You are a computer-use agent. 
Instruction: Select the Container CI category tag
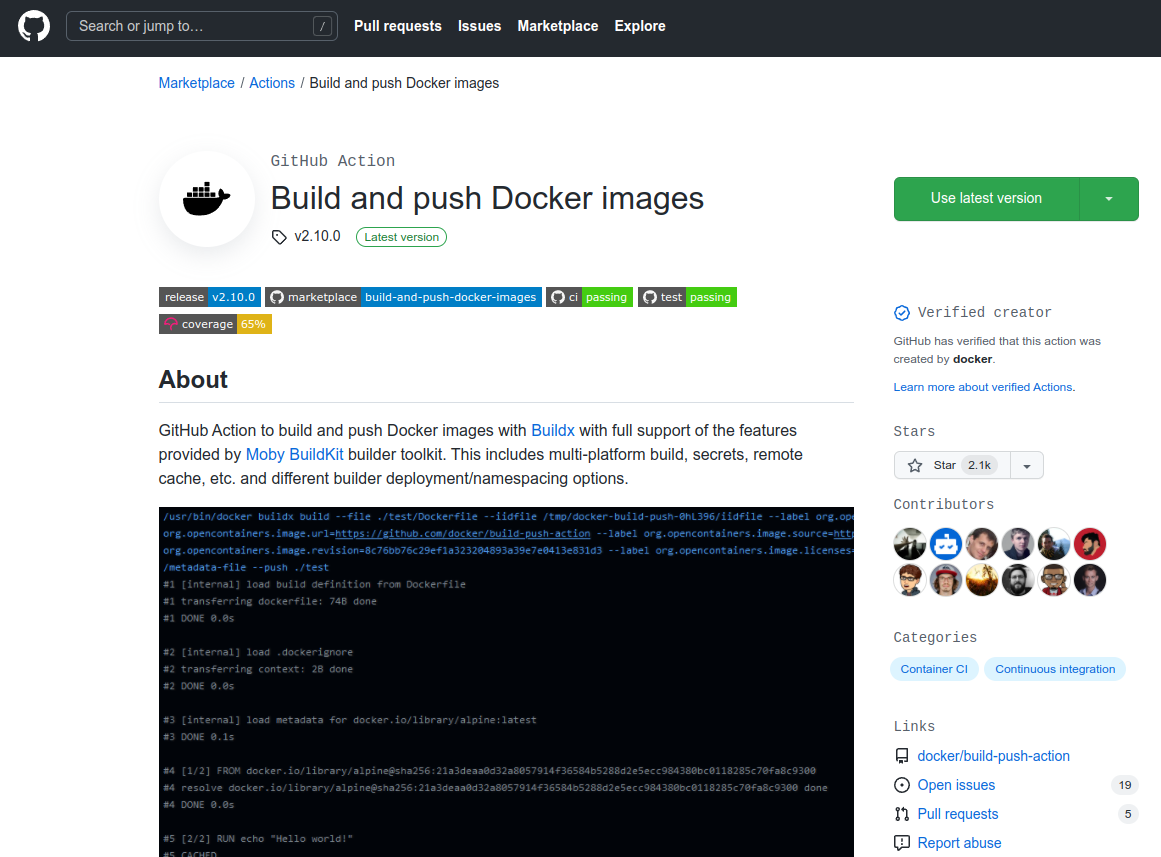(x=934, y=669)
